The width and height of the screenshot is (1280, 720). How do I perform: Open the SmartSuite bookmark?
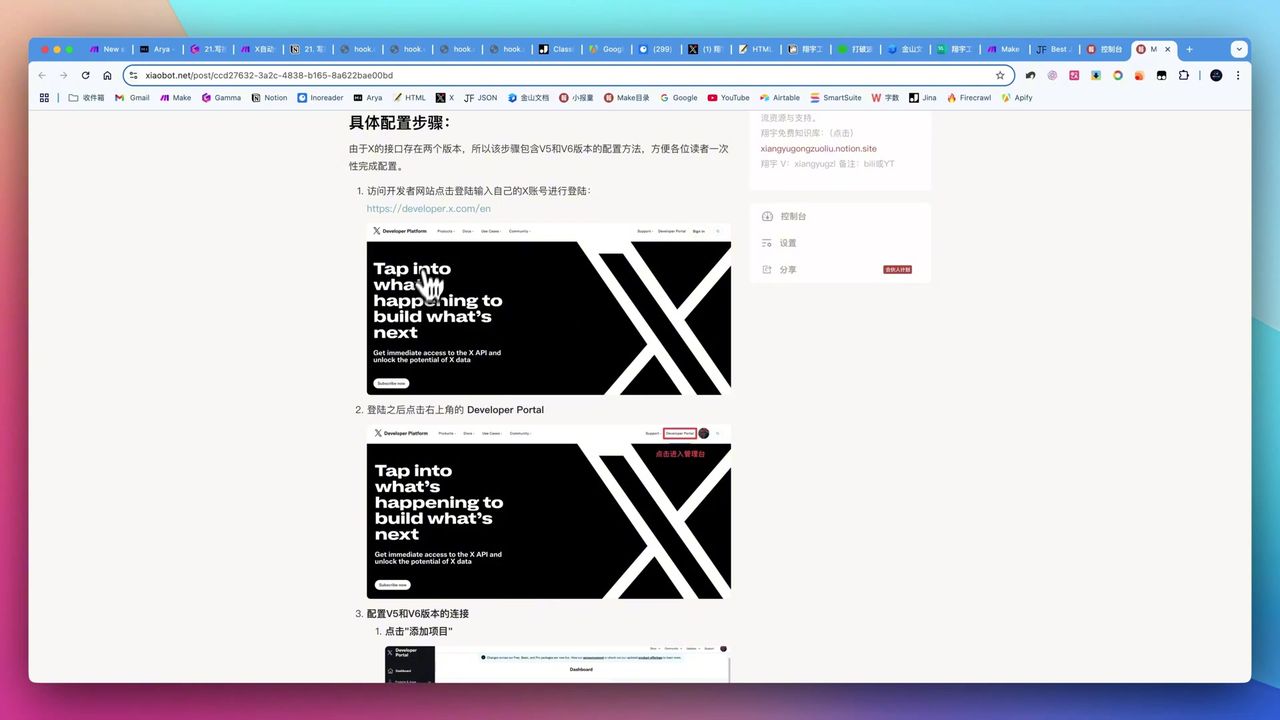(836, 97)
